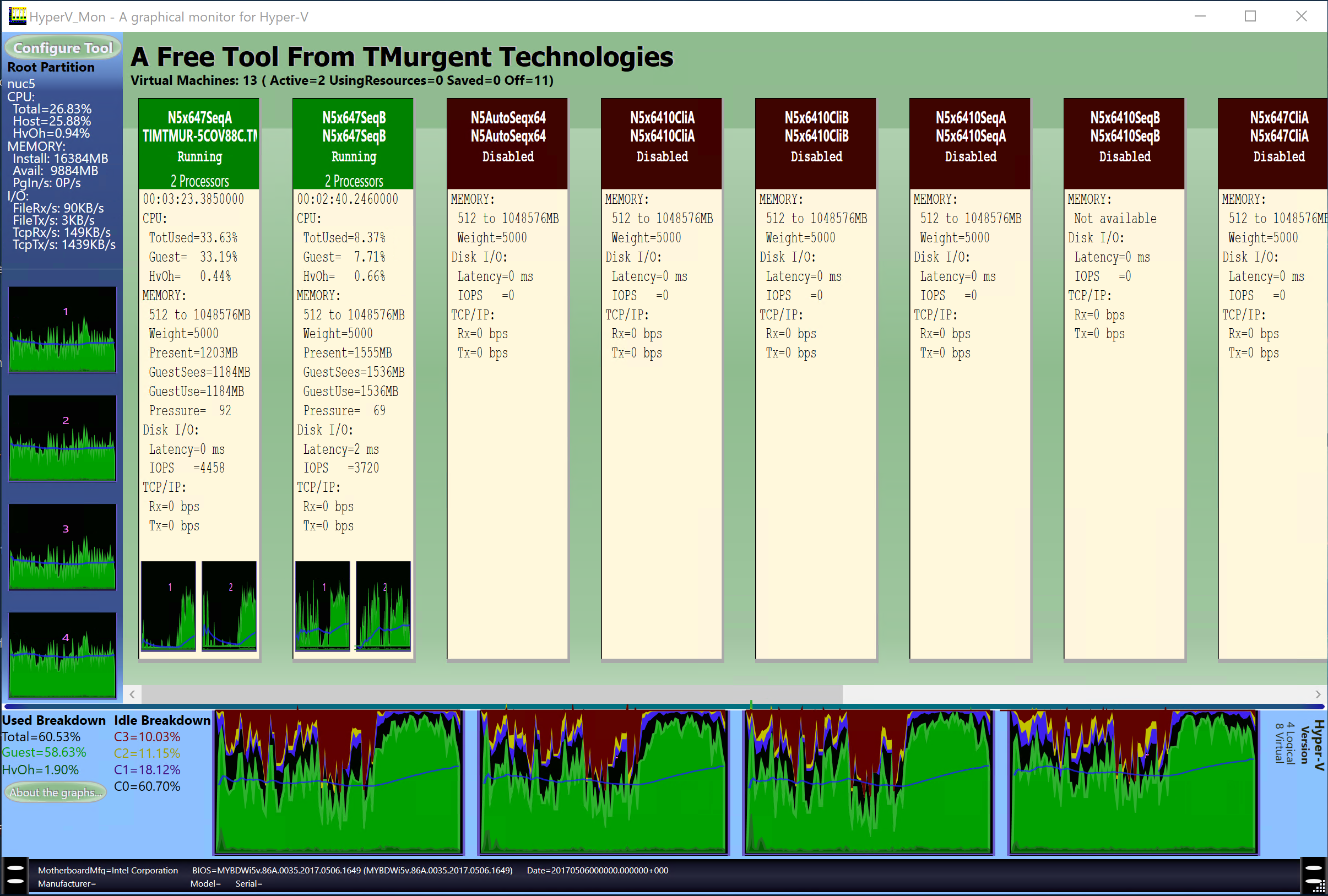This screenshot has width=1328, height=896.
Task: Click the TcpRx/s: 149KB/s value
Action: coord(62,232)
